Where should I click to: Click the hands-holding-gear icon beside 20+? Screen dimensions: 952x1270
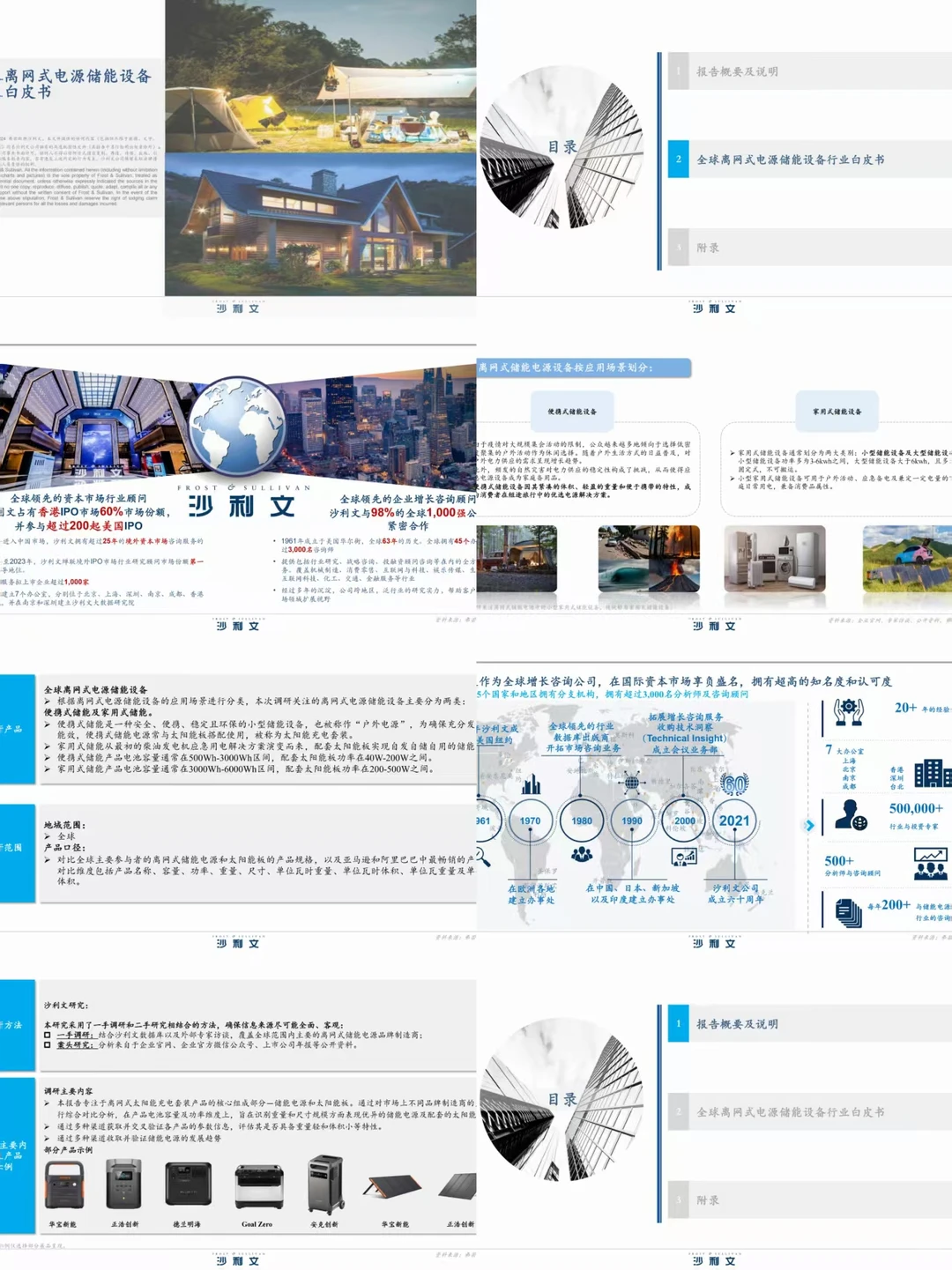(x=848, y=711)
